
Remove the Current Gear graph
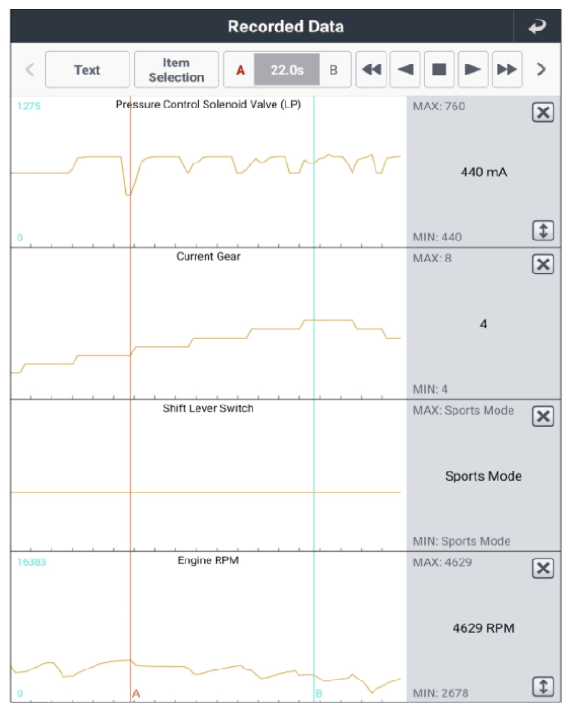543,264
